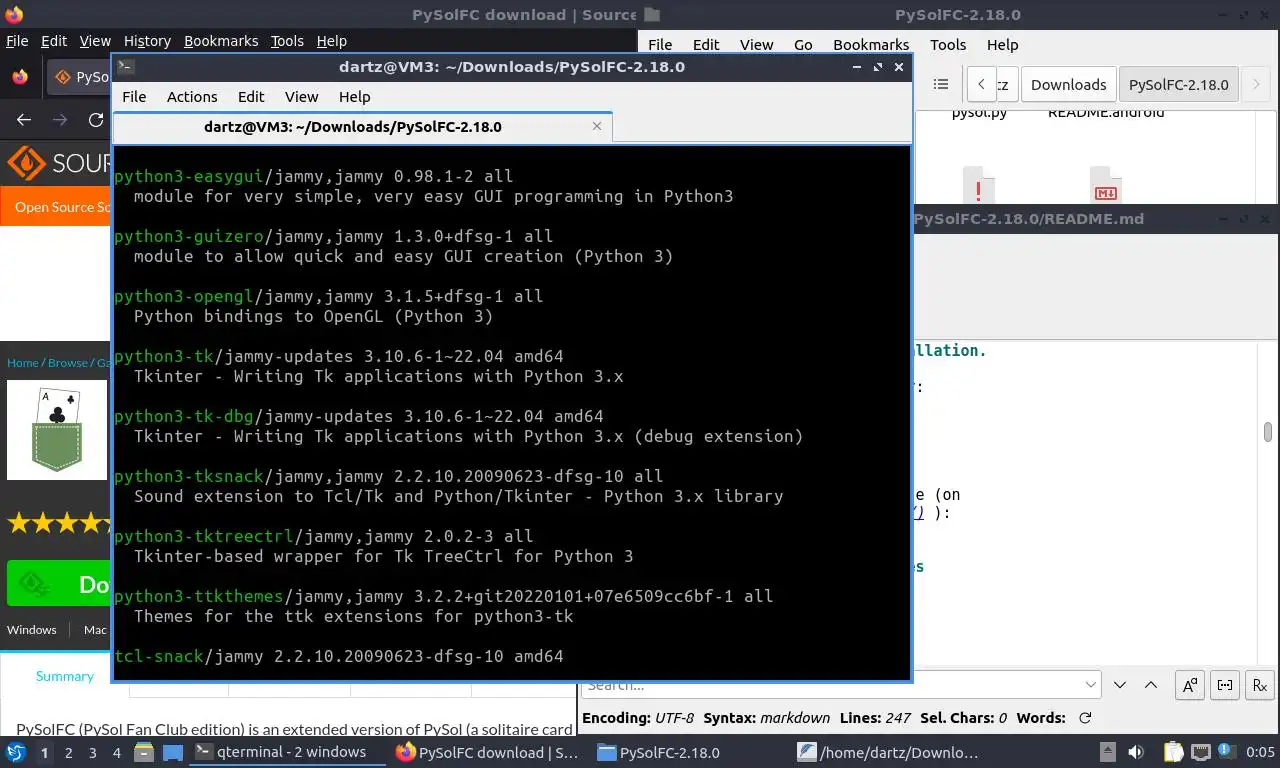Expand the search history dropdown in editor

click(x=1091, y=685)
